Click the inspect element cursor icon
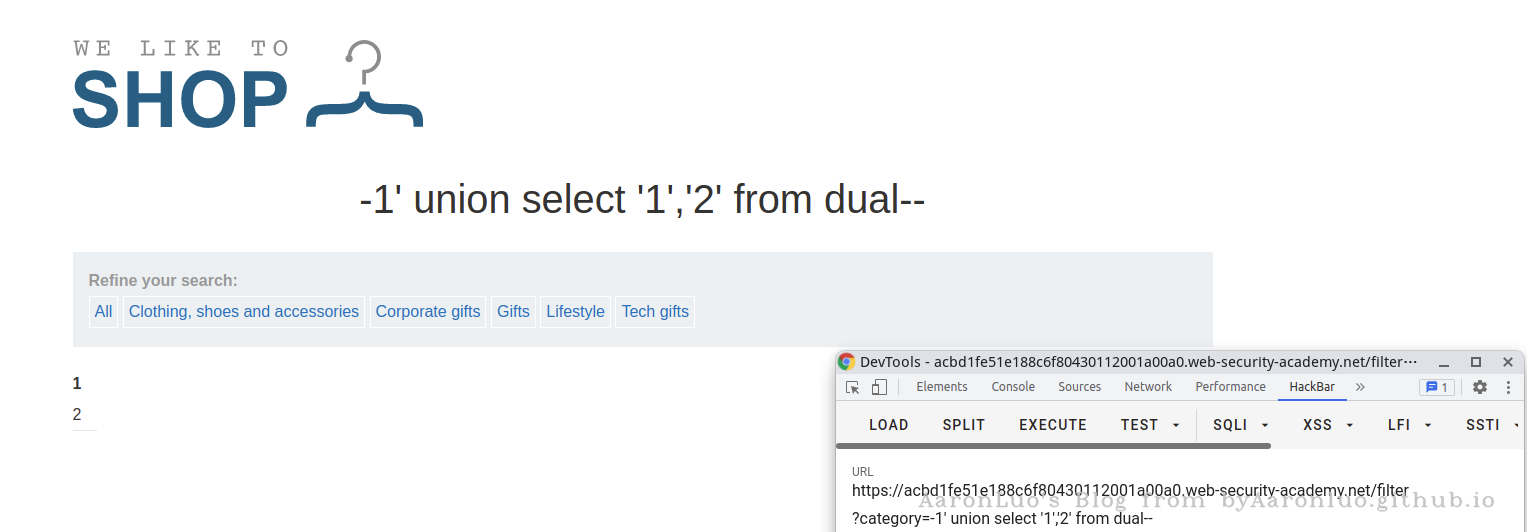The height and width of the screenshot is (532, 1527). click(852, 387)
